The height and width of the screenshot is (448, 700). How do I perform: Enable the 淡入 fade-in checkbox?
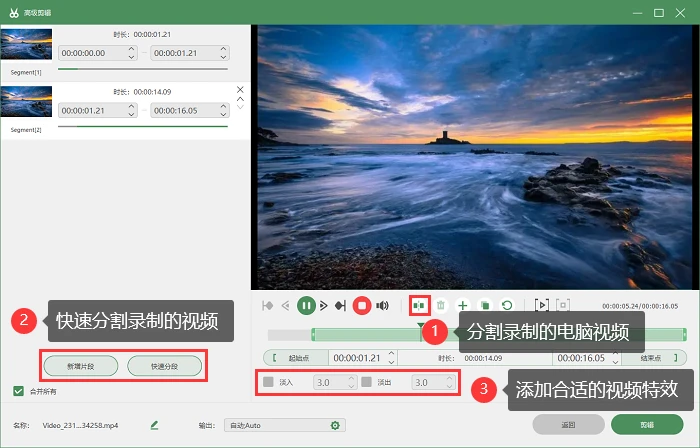coord(268,382)
